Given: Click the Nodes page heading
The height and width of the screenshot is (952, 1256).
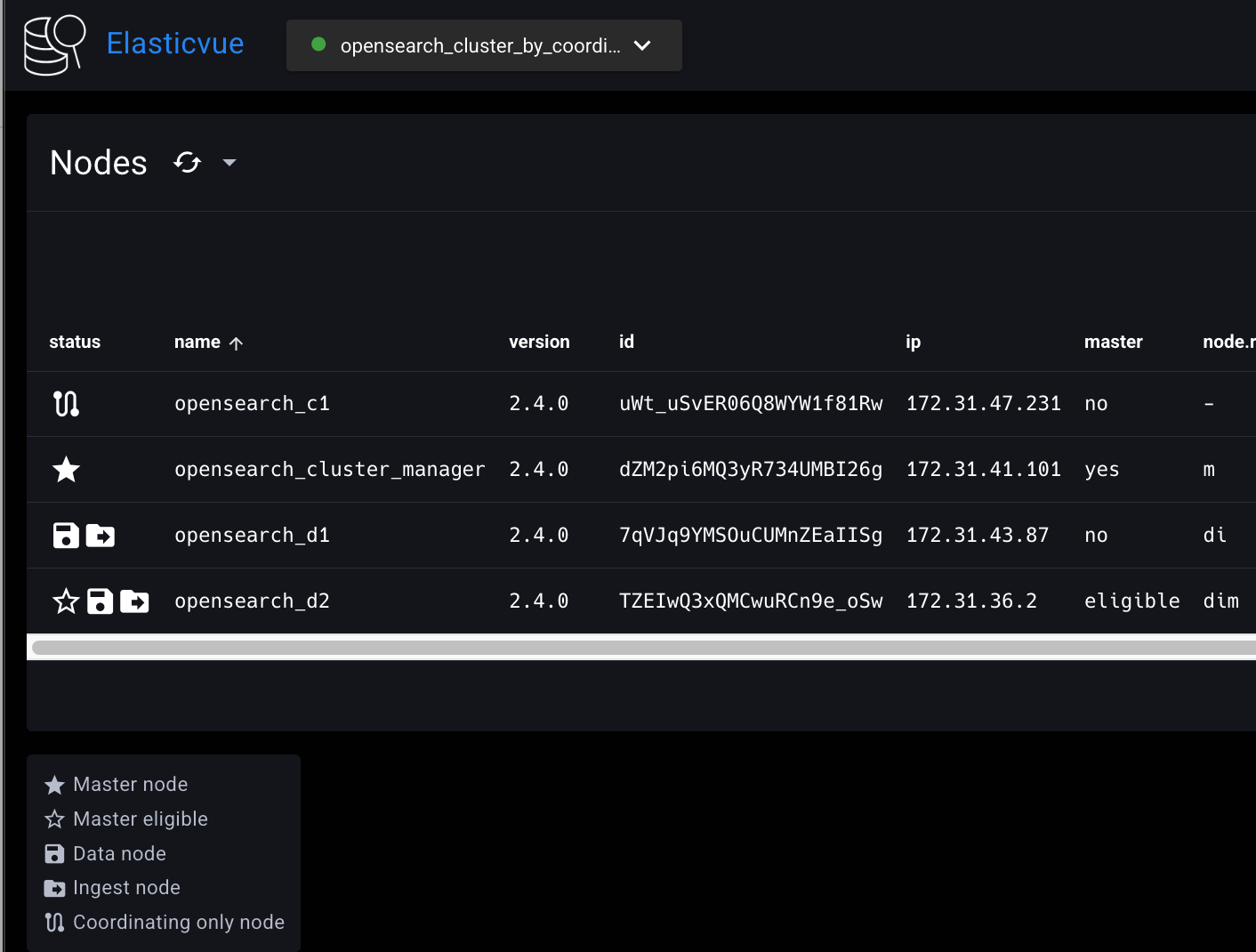Looking at the screenshot, I should (x=99, y=163).
